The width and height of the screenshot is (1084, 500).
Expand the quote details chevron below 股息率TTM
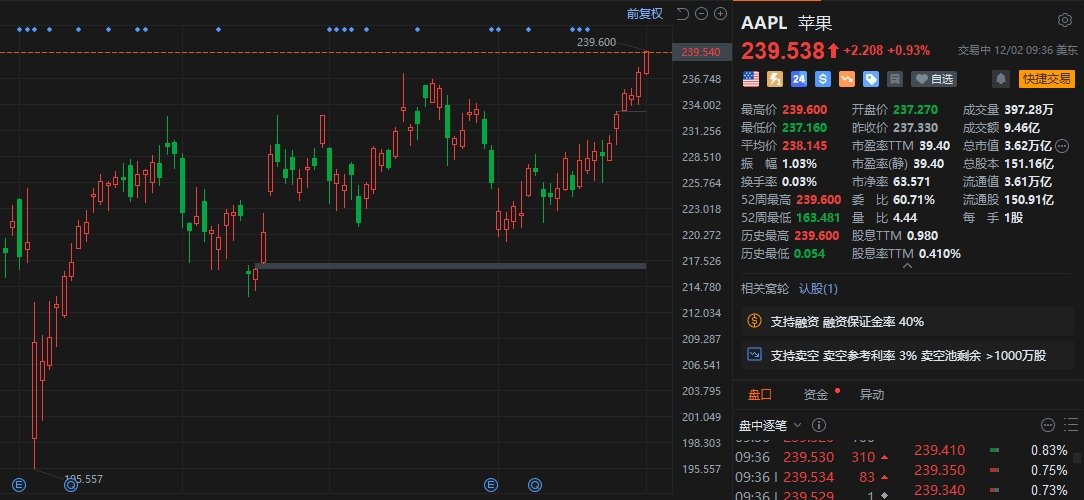pyautogui.click(x=908, y=267)
